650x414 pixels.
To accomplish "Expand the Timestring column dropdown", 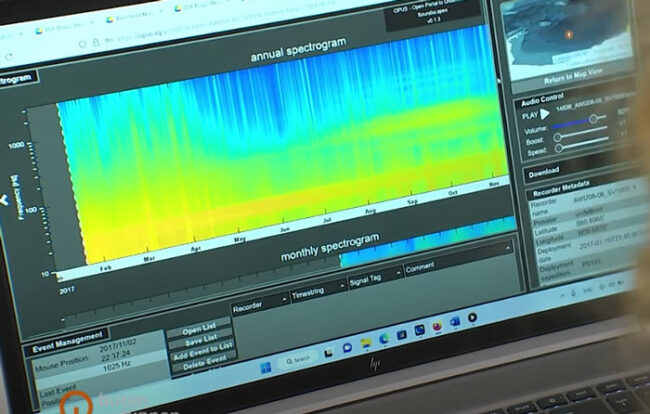I will (x=341, y=288).
